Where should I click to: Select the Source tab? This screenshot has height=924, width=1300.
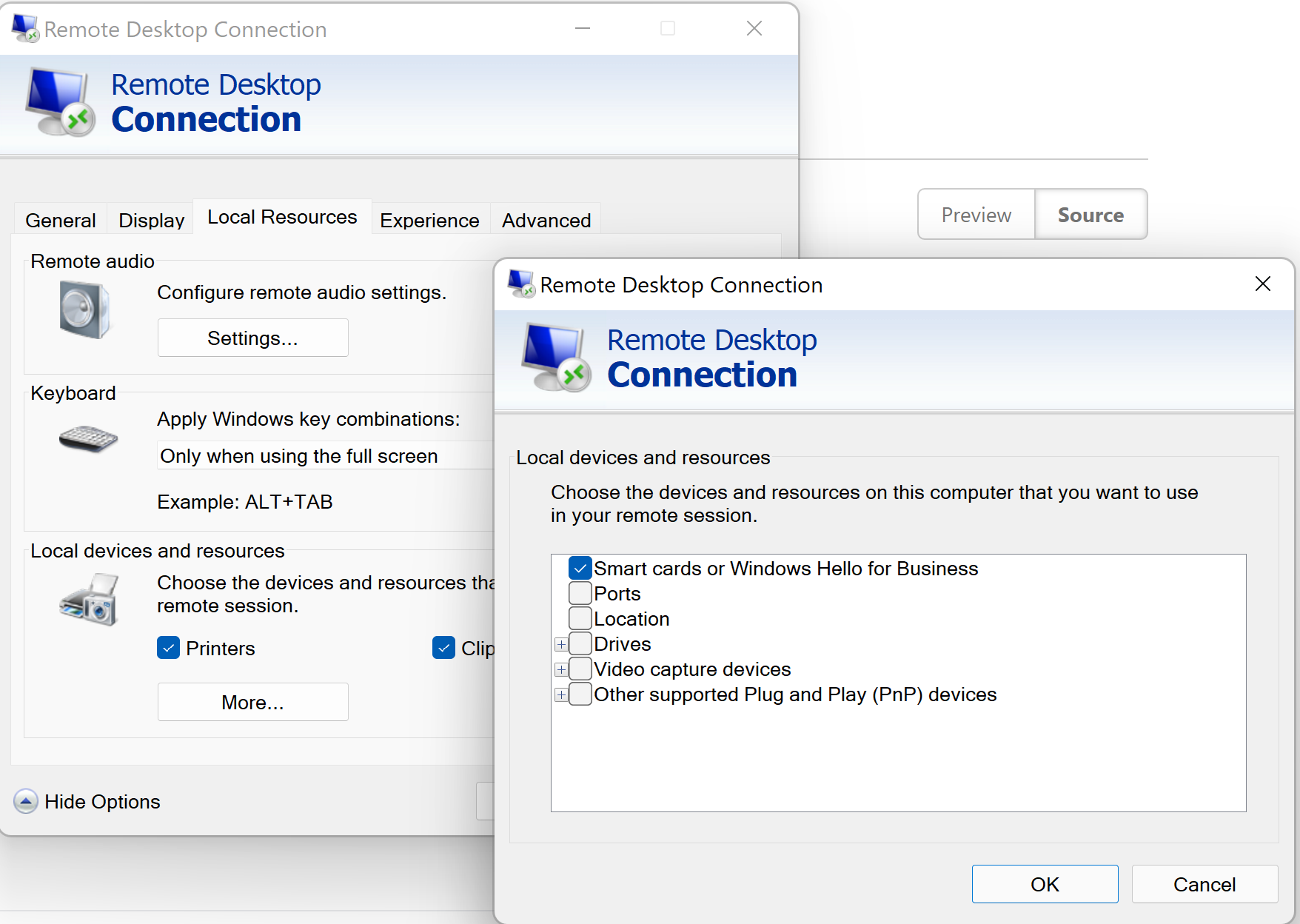pyautogui.click(x=1090, y=215)
